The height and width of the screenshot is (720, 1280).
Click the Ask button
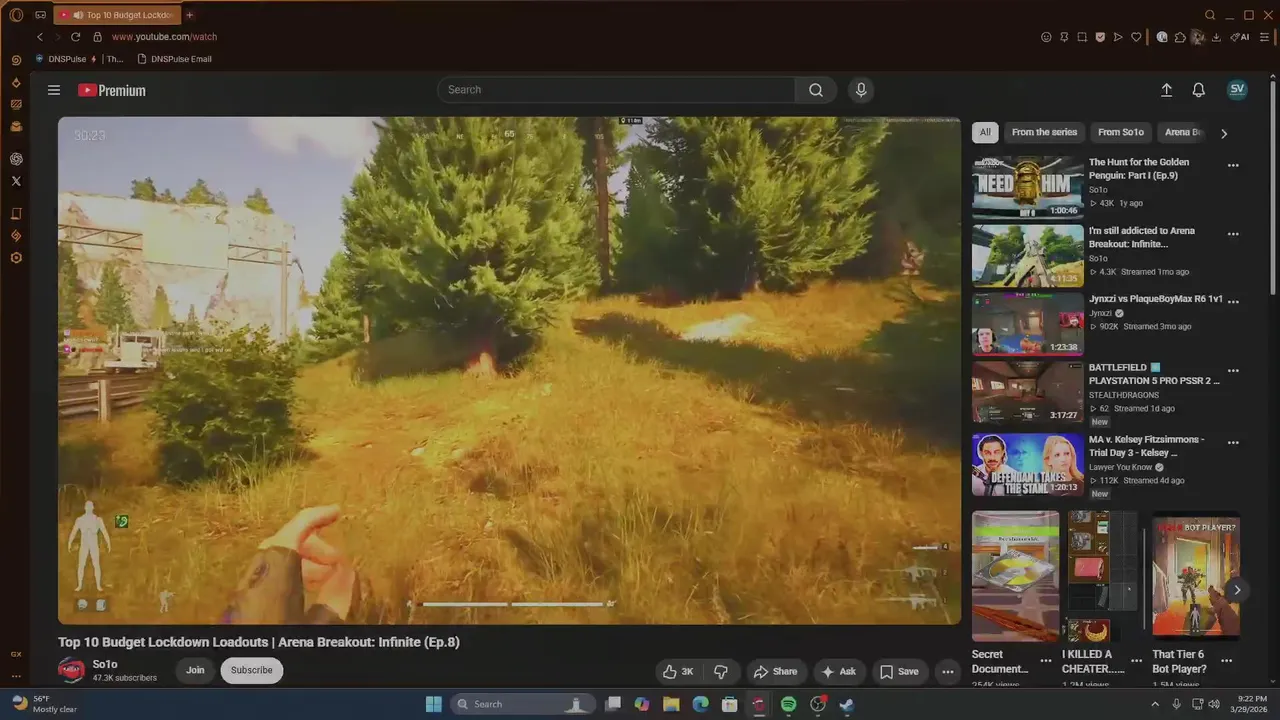point(839,672)
